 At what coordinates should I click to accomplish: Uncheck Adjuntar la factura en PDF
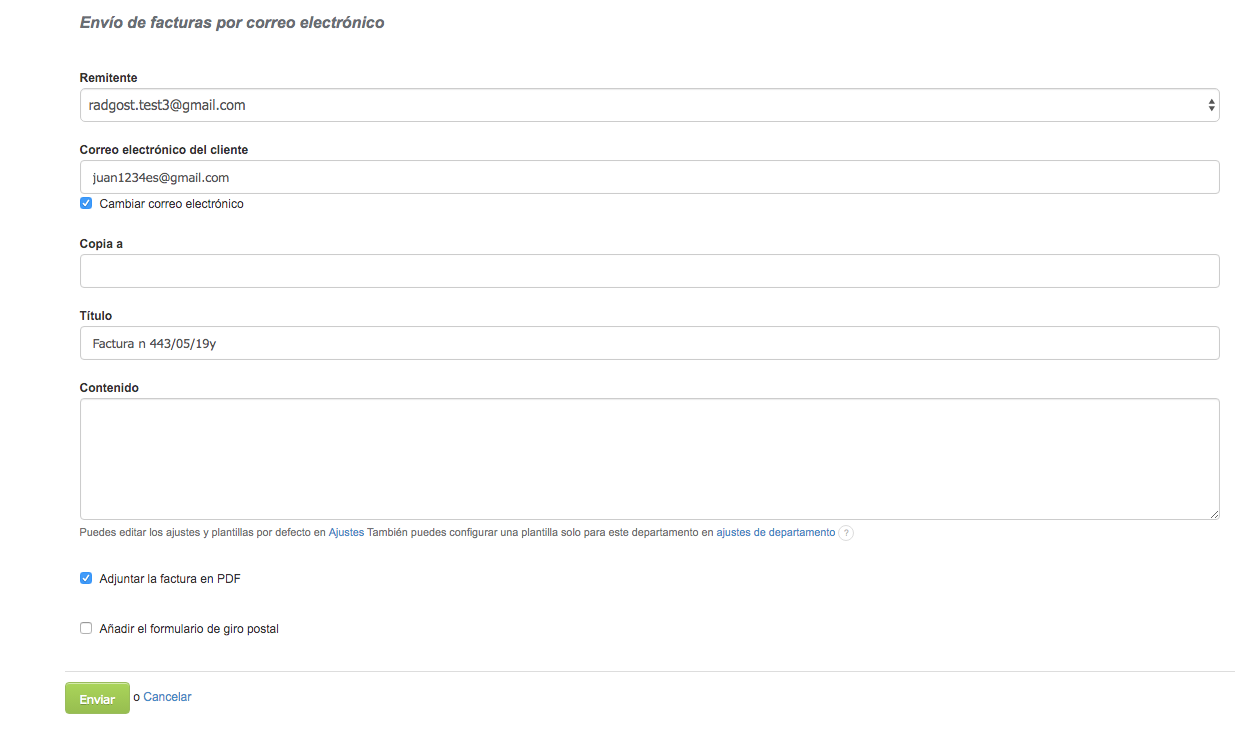point(86,578)
